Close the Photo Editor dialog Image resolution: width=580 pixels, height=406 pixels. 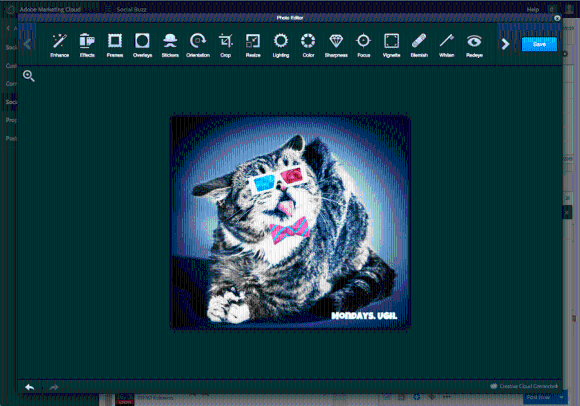(x=557, y=18)
